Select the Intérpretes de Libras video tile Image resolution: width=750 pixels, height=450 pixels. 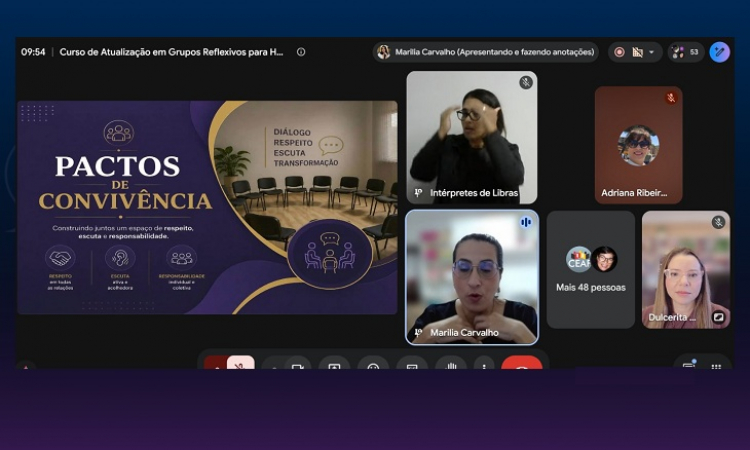click(472, 137)
